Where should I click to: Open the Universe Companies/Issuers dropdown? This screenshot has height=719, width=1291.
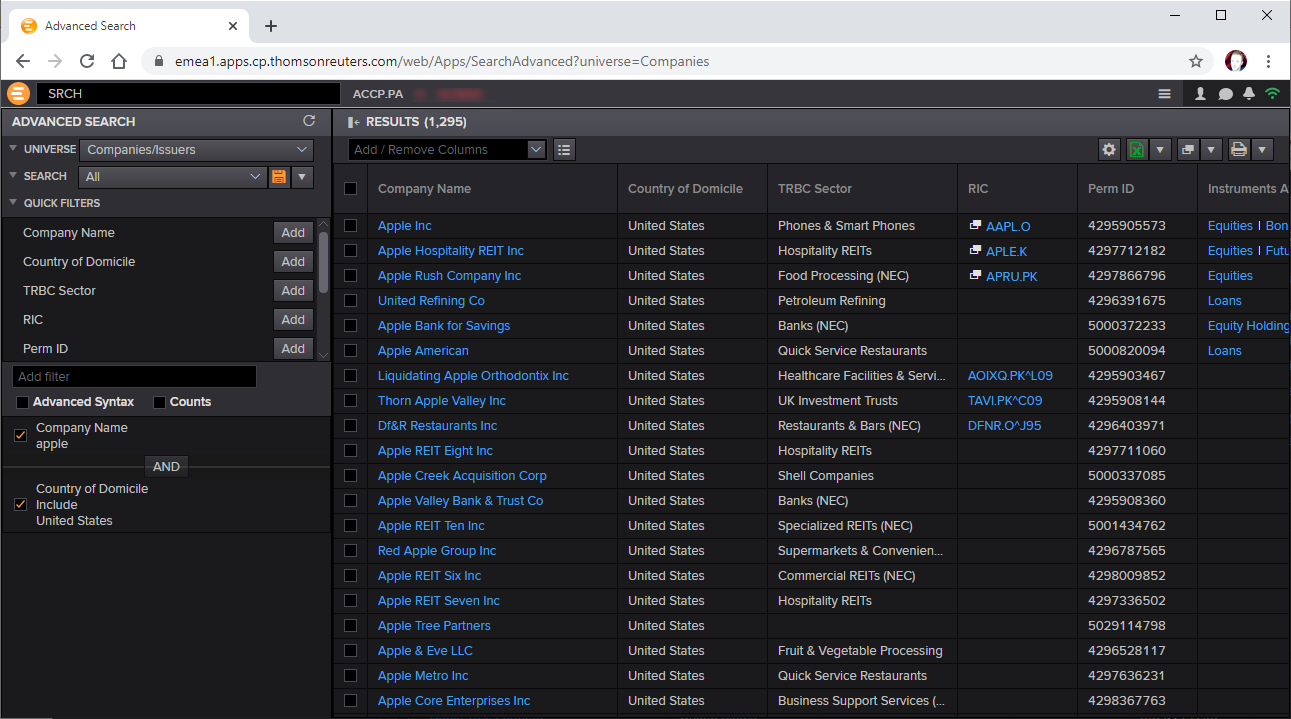tap(196, 150)
